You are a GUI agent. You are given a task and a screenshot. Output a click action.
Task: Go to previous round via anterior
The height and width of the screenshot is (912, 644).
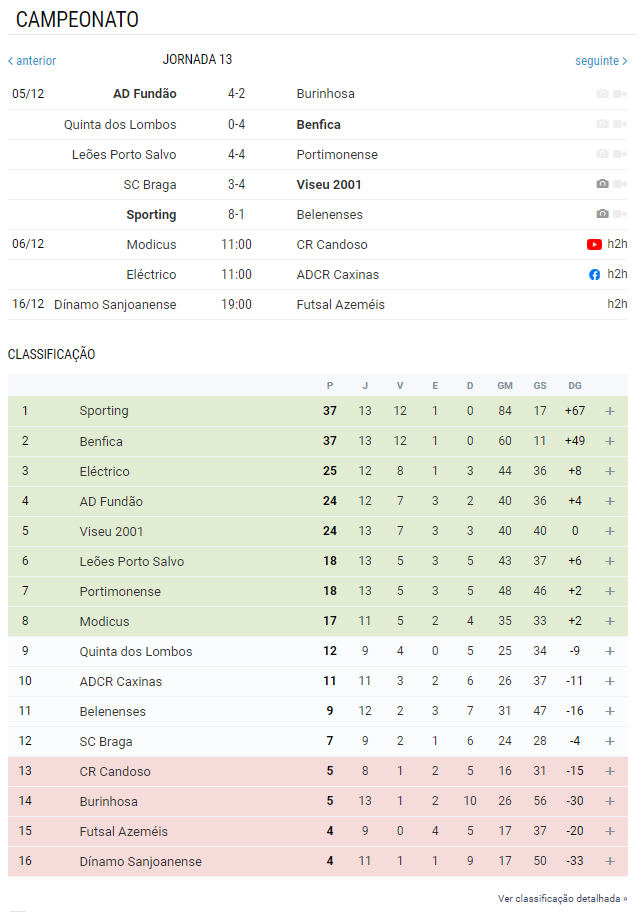point(32,60)
